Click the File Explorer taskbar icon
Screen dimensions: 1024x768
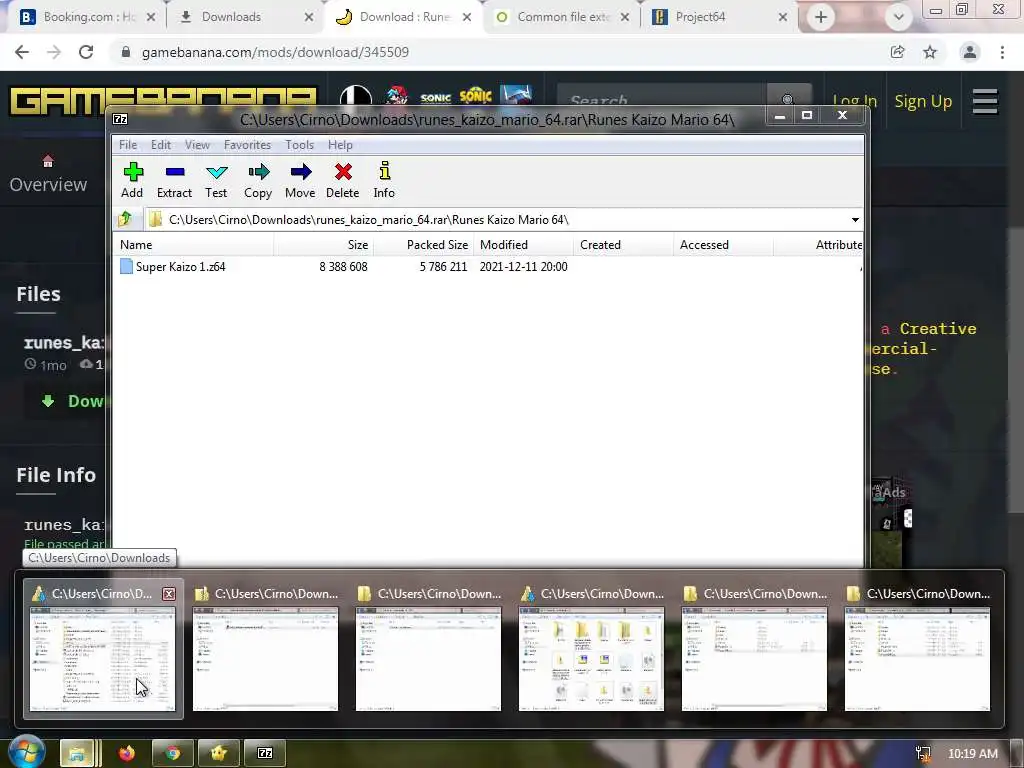[80, 753]
